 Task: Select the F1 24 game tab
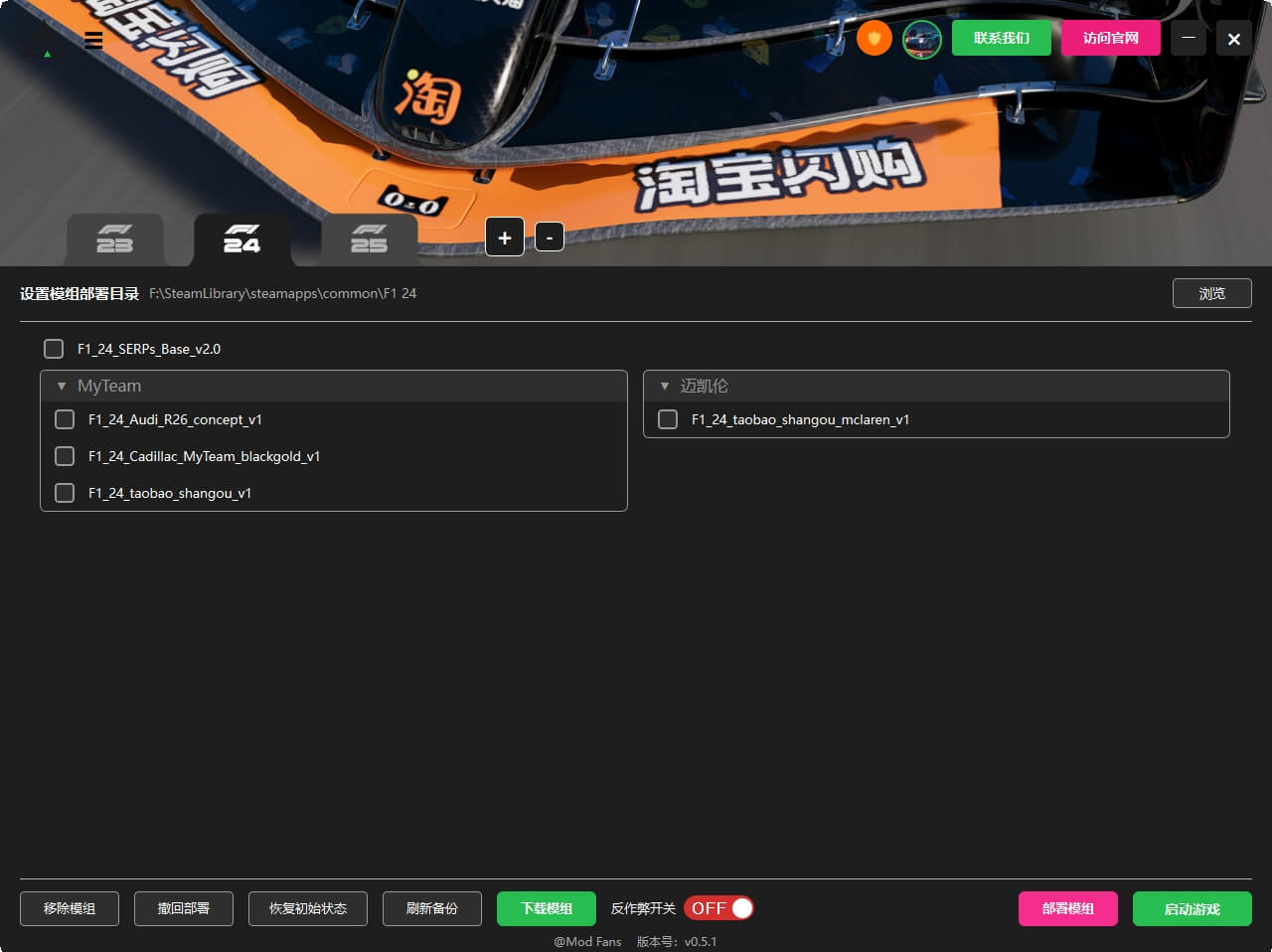point(241,239)
